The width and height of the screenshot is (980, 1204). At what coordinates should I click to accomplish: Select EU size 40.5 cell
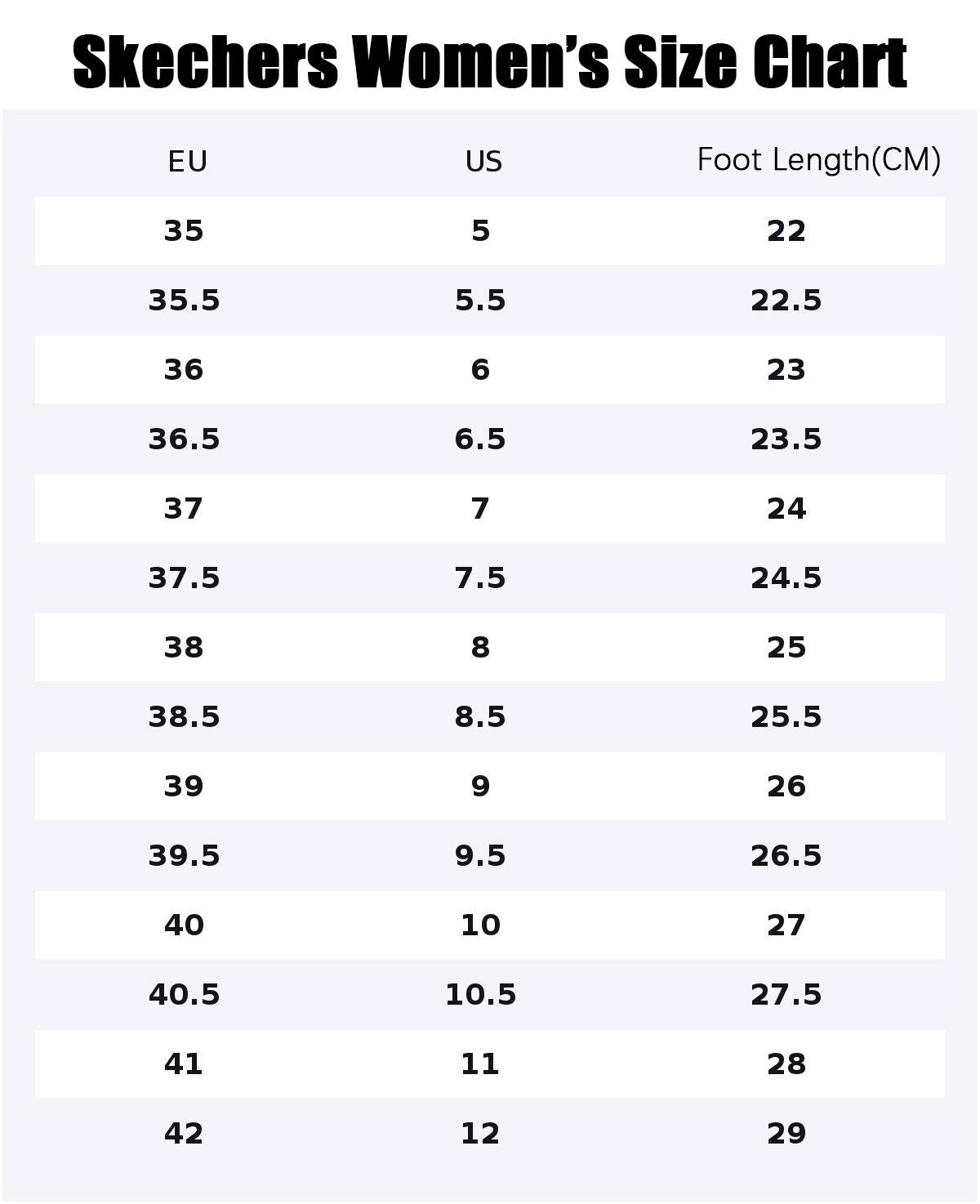pyautogui.click(x=184, y=995)
